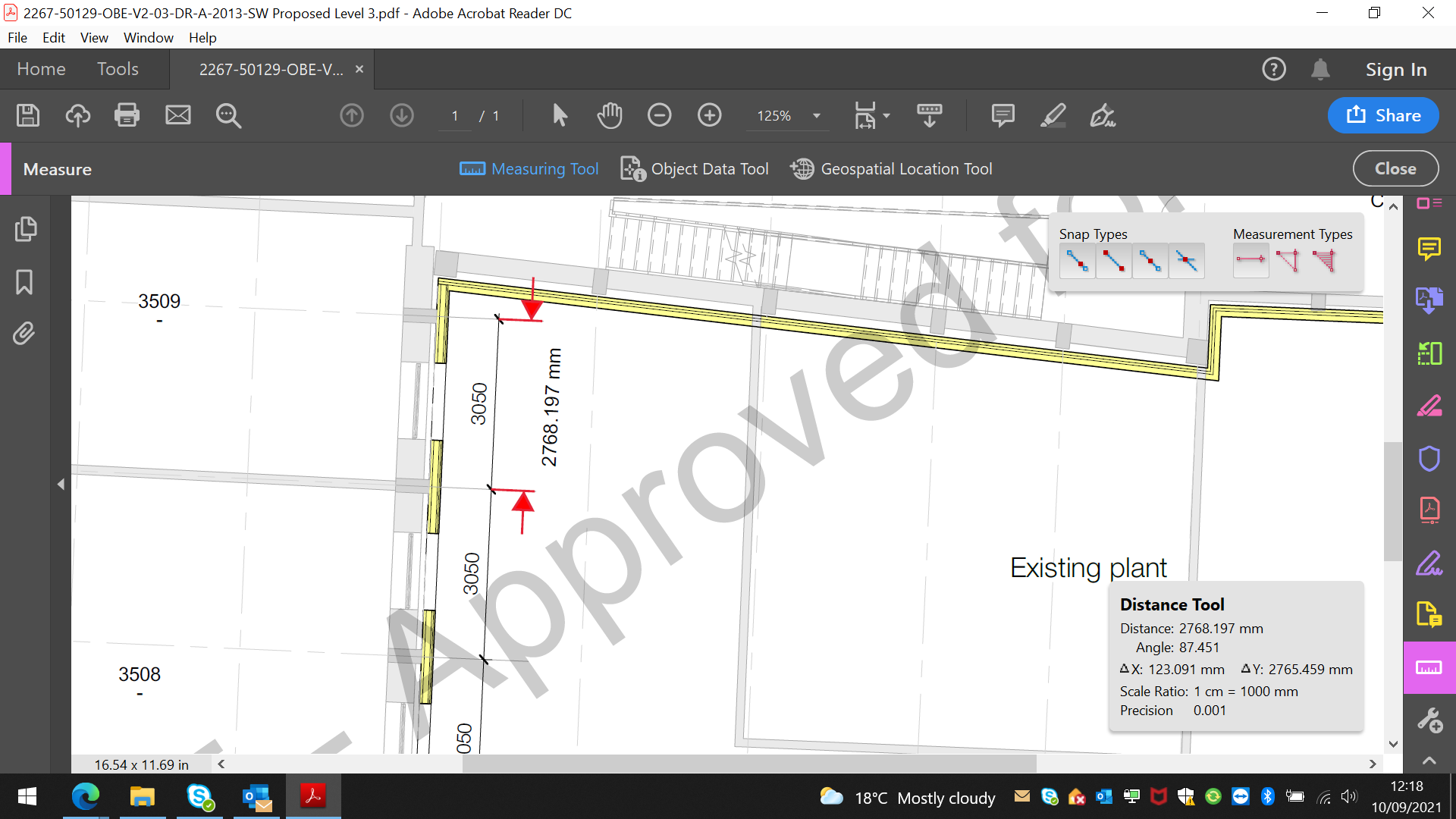Open the View menu
Viewport: 1456px width, 819px height.
93,37
